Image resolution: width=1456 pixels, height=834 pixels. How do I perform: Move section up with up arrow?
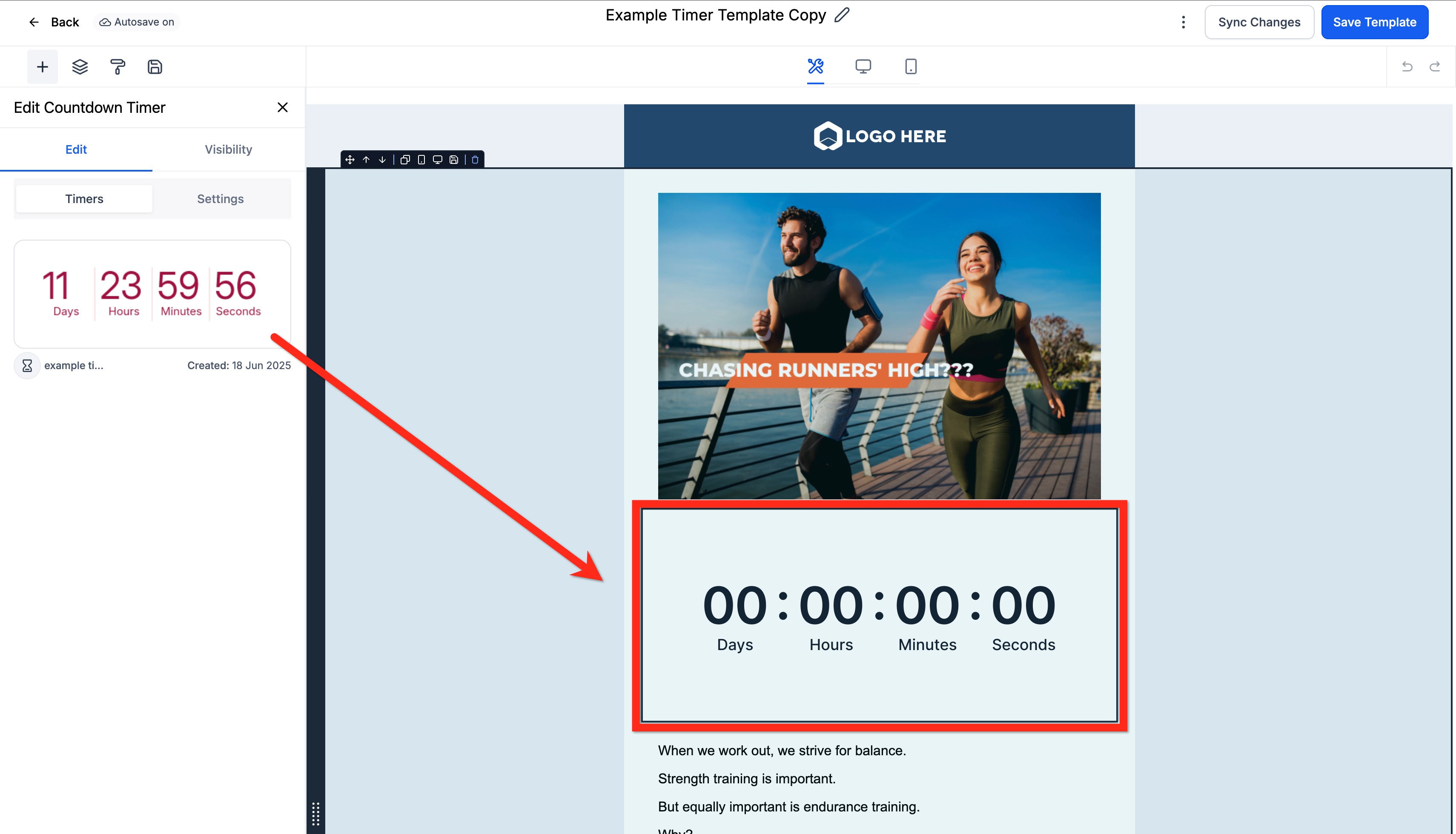[366, 160]
